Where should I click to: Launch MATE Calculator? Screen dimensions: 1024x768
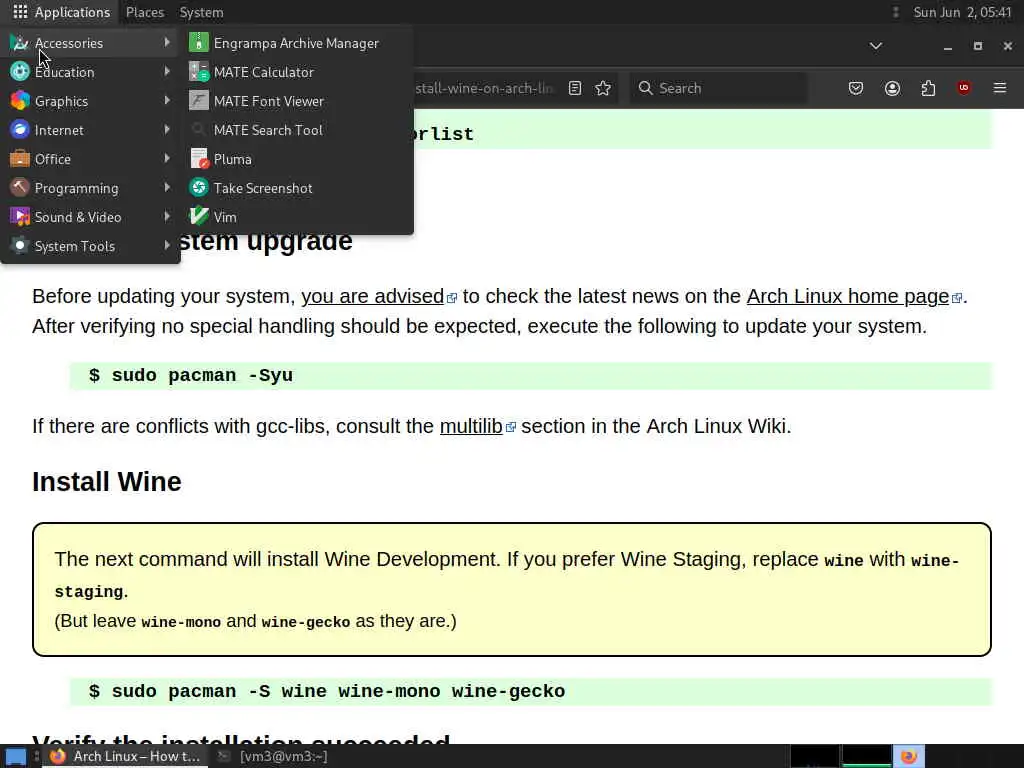298,72
